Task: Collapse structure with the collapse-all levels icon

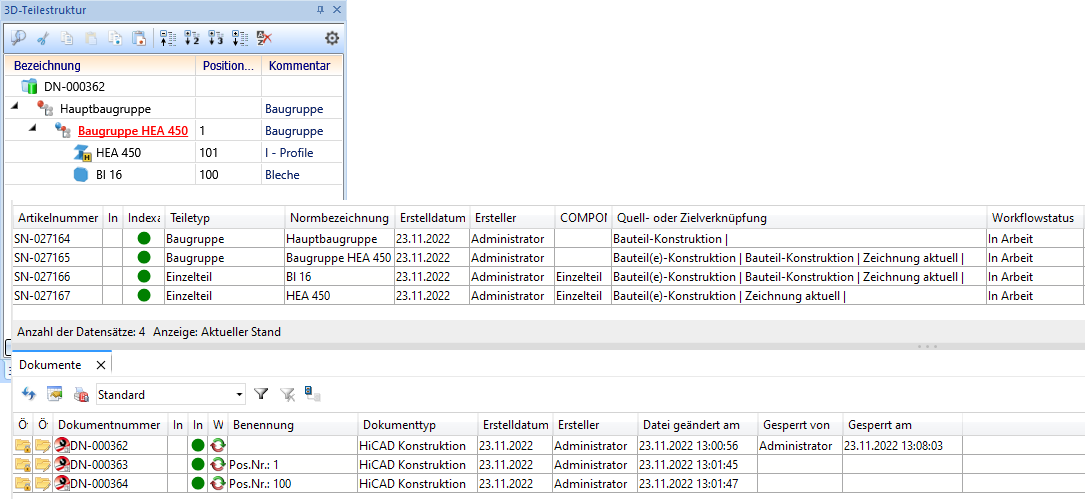Action: tap(167, 39)
